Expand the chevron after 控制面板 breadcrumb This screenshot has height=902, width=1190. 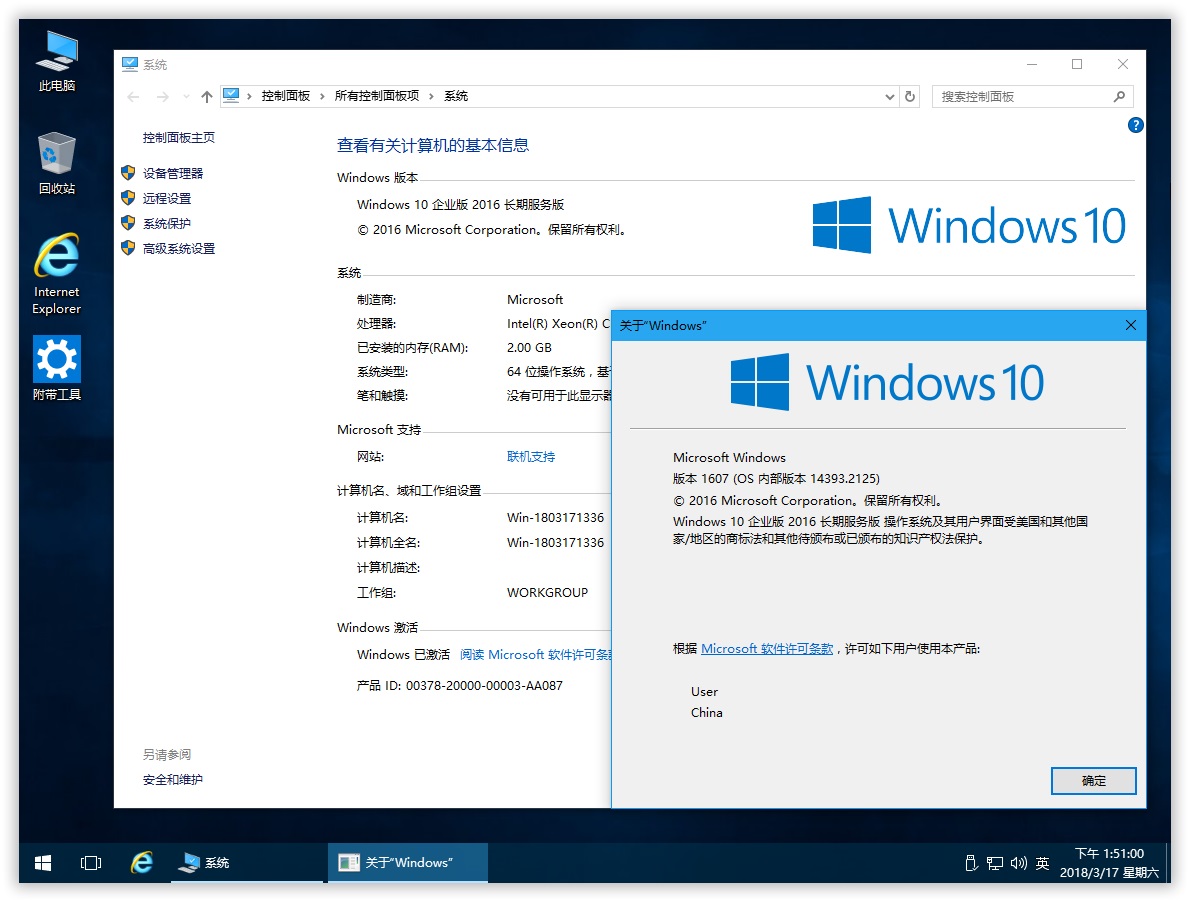323,96
